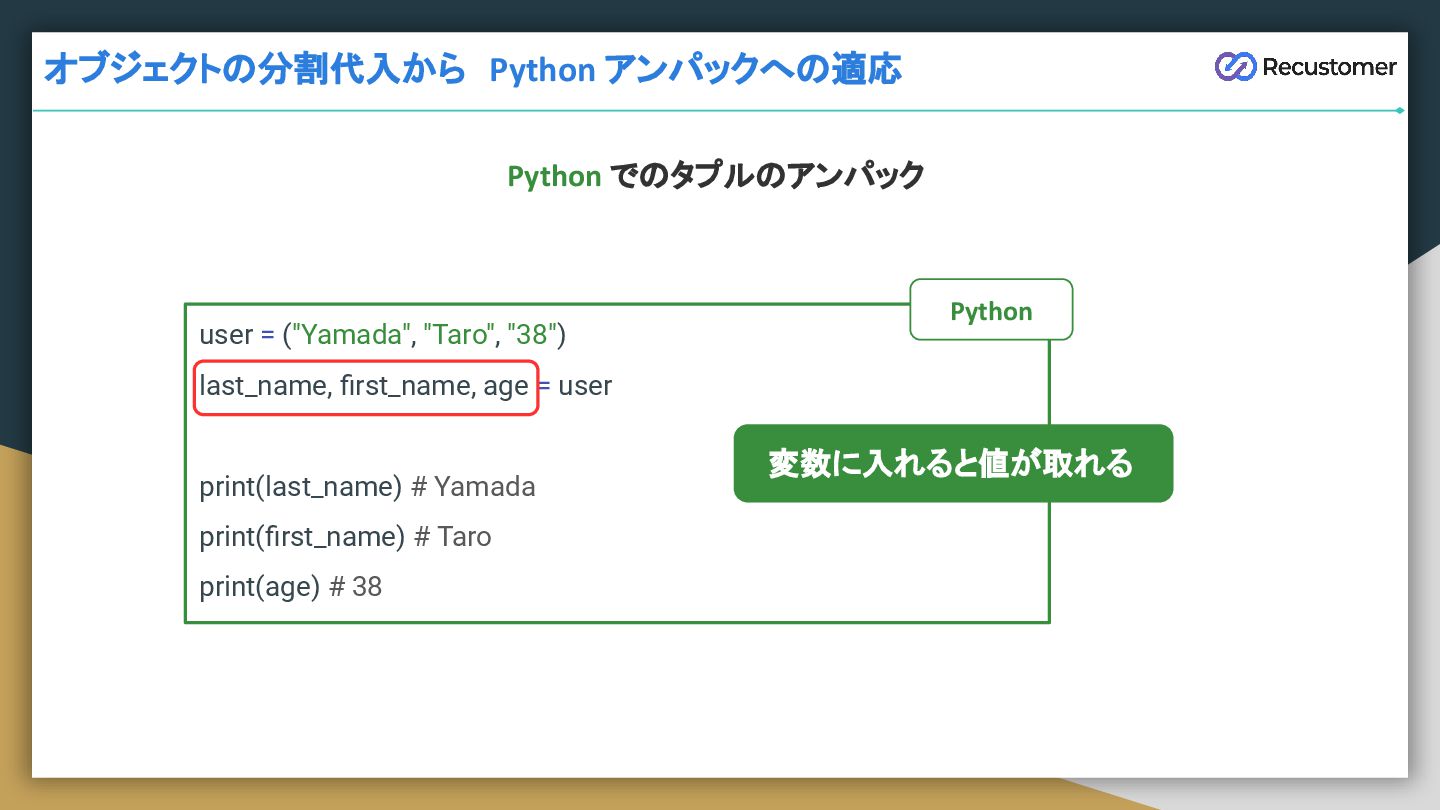Click the green Python label box
1440x810 pixels.
pos(991,310)
